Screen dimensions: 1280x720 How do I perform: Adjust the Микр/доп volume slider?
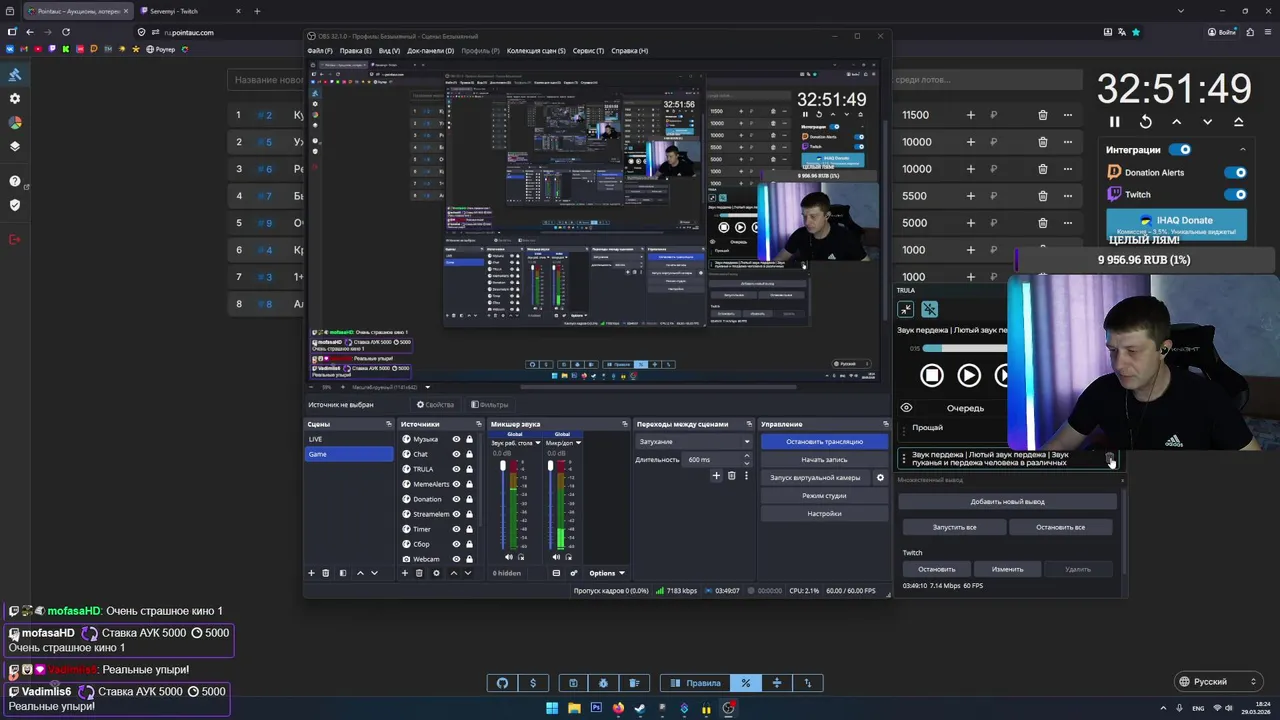click(550, 505)
